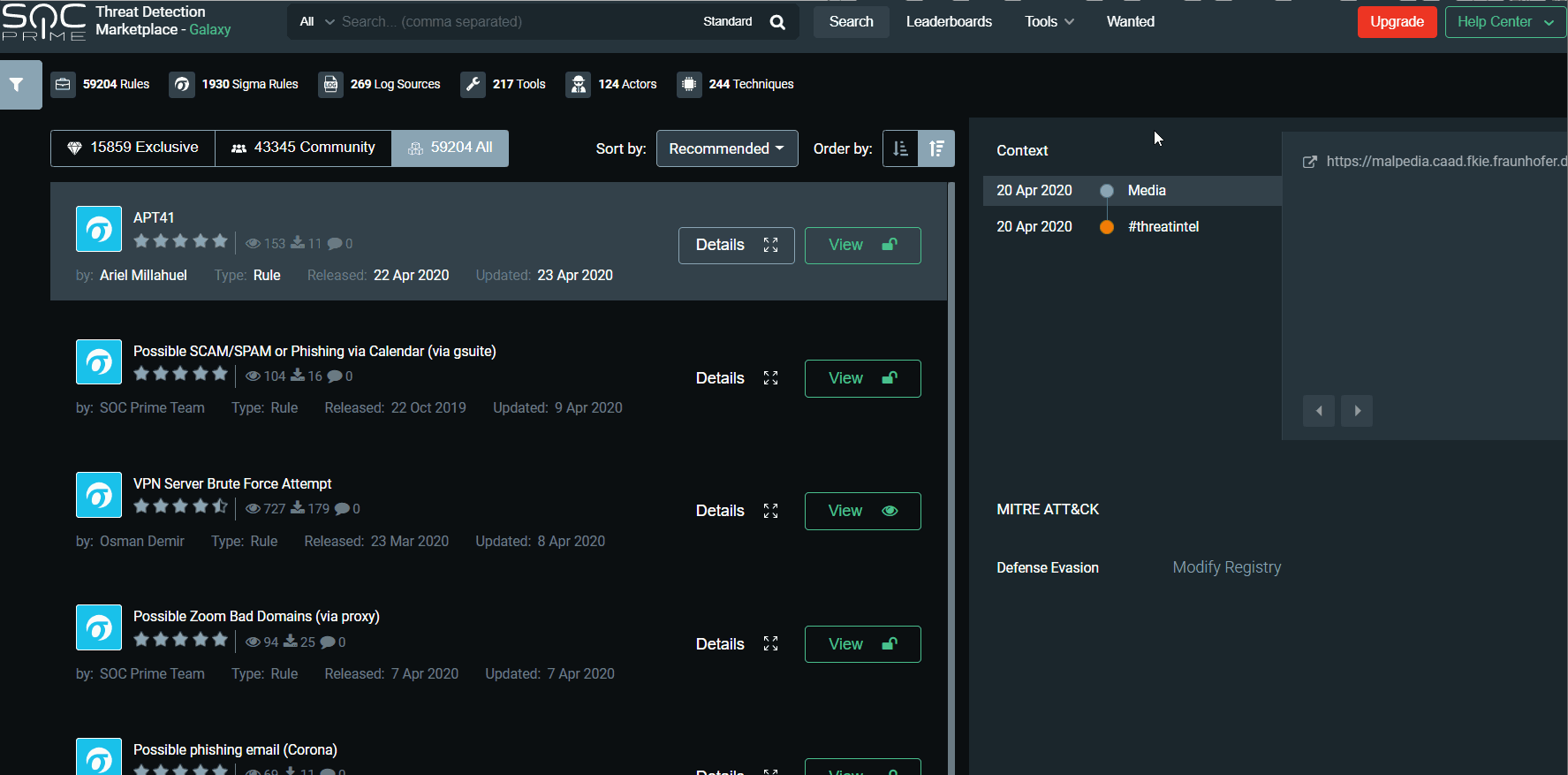
Task: Go to previous context item arrow
Action: pos(1319,411)
